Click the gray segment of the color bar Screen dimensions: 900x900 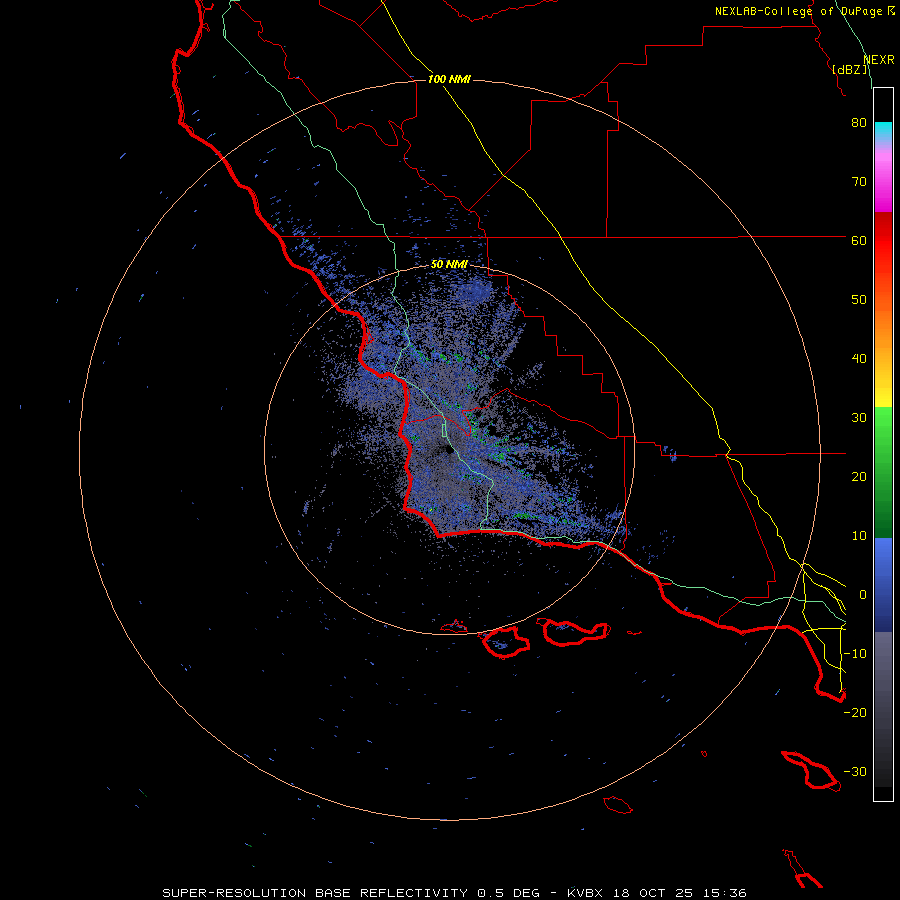point(883,709)
